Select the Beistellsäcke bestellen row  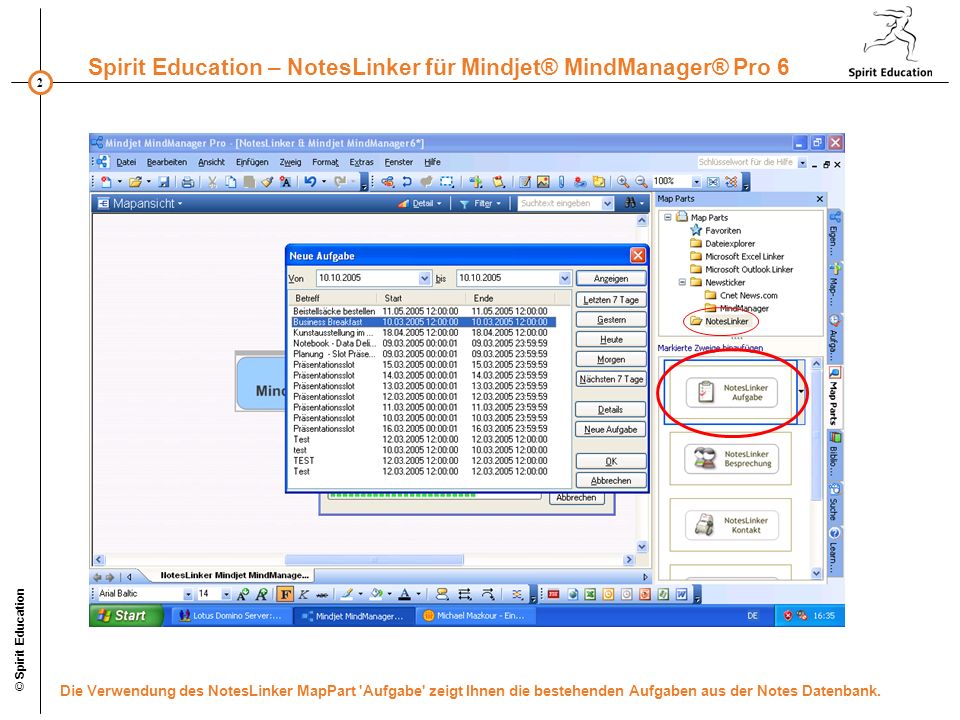(423, 311)
